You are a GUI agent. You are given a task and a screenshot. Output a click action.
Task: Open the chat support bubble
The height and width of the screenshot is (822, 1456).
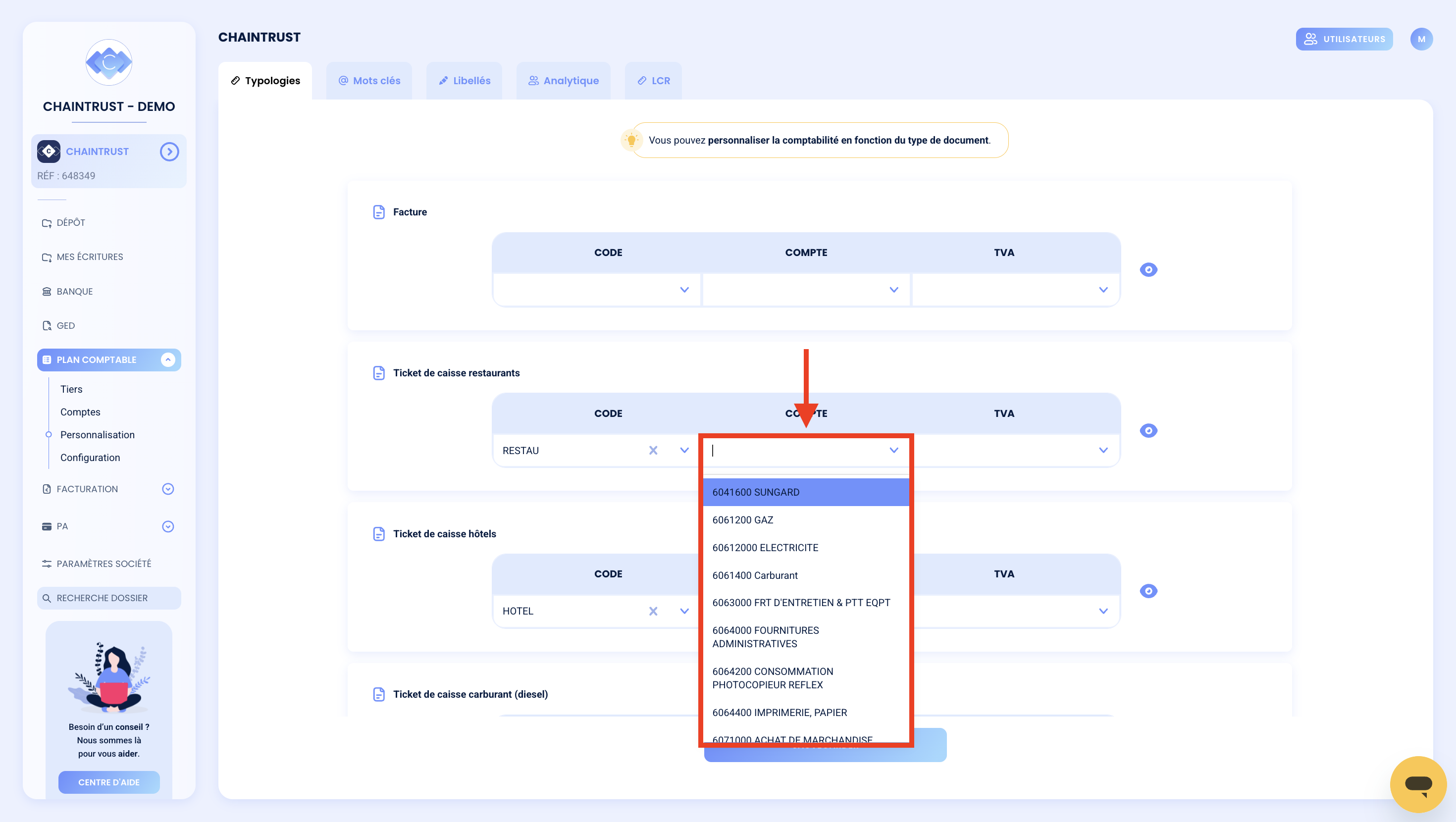click(1418, 785)
